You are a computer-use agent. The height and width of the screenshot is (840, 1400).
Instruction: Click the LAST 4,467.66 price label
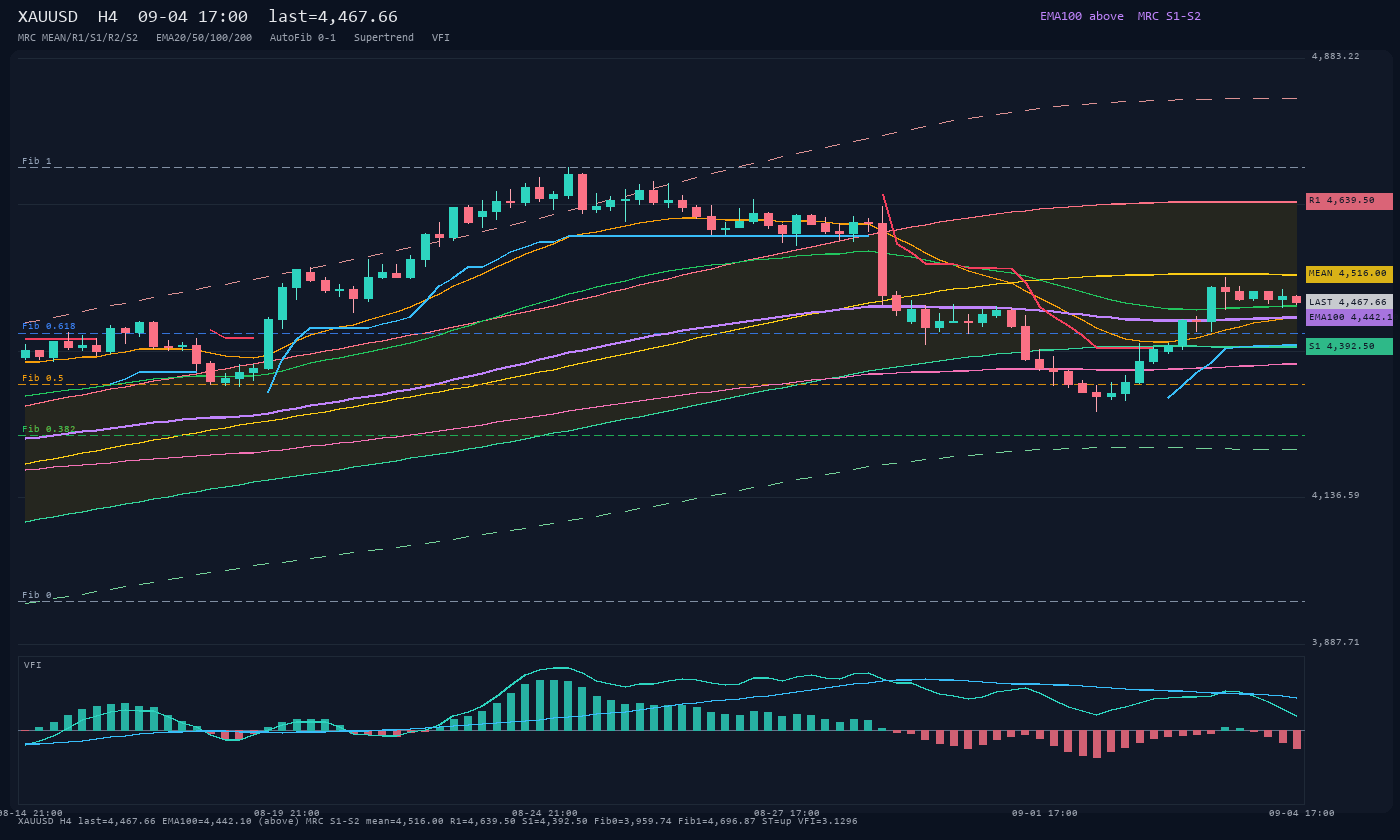click(1349, 302)
